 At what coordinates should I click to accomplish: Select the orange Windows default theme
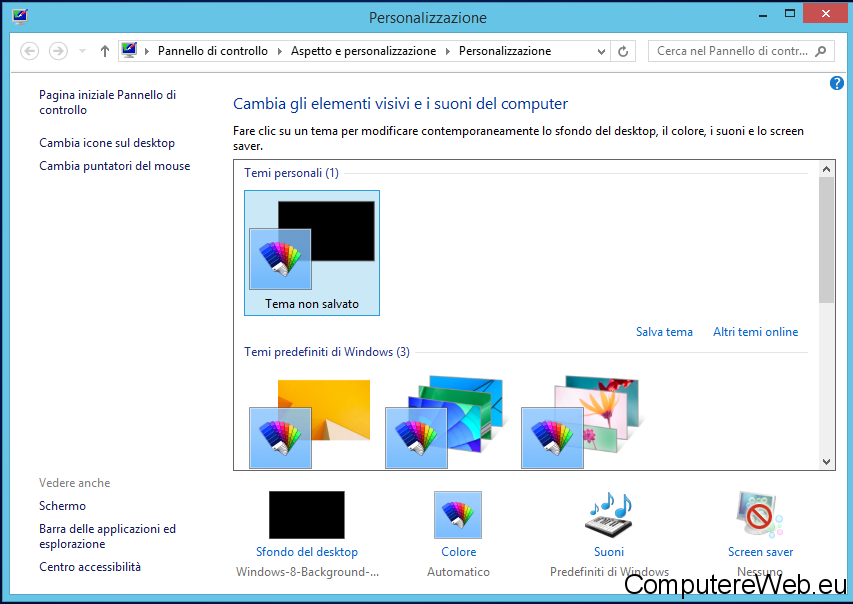(x=310, y=423)
